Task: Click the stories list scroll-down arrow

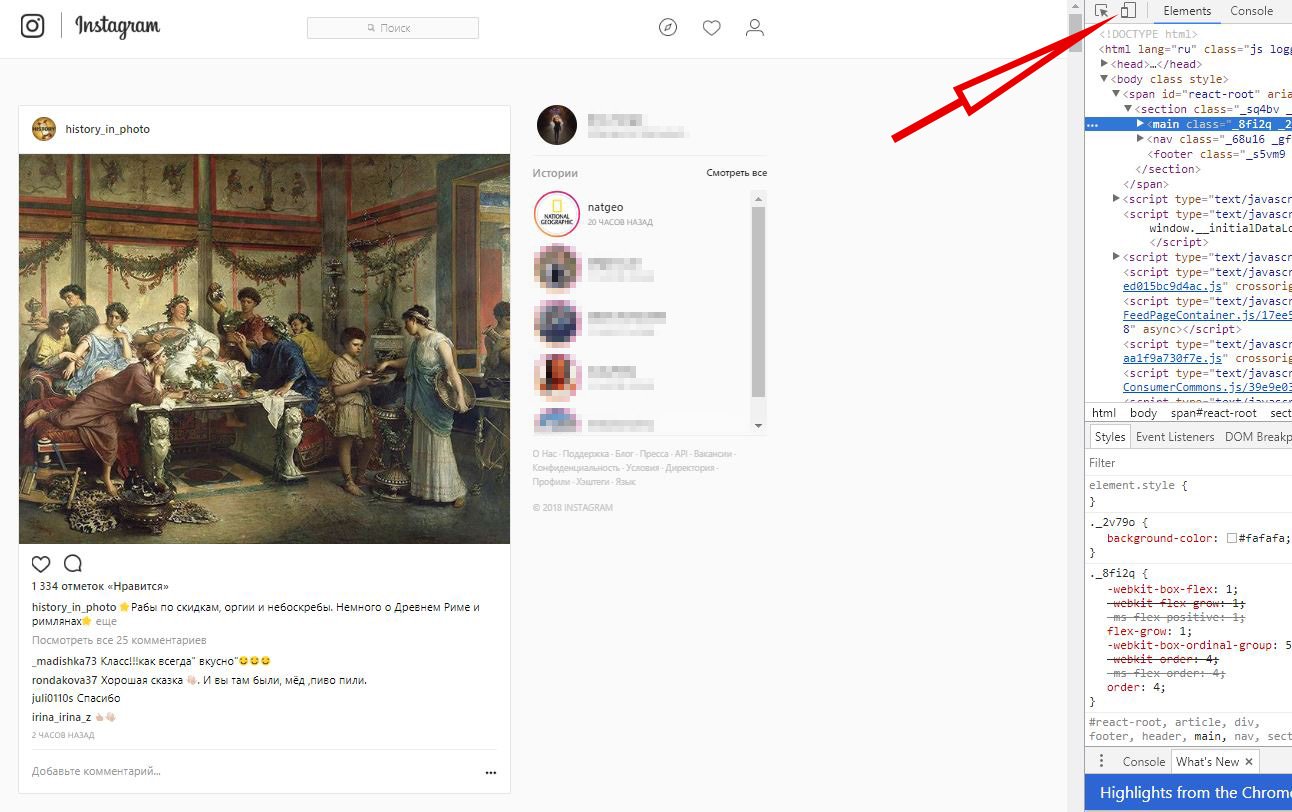Action: tap(758, 426)
